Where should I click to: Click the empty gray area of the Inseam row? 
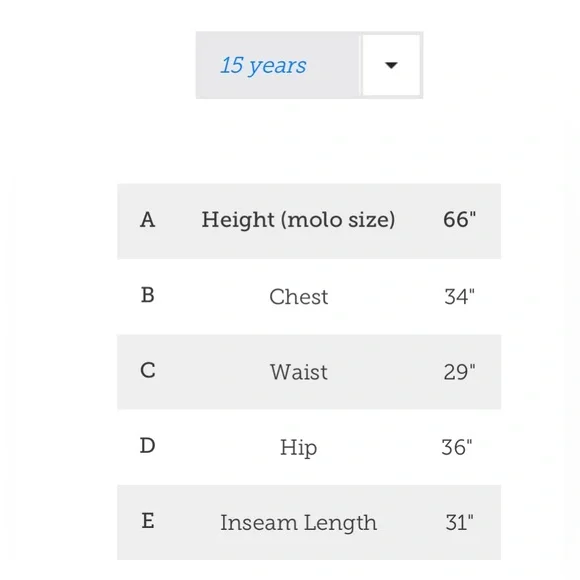[185, 523]
